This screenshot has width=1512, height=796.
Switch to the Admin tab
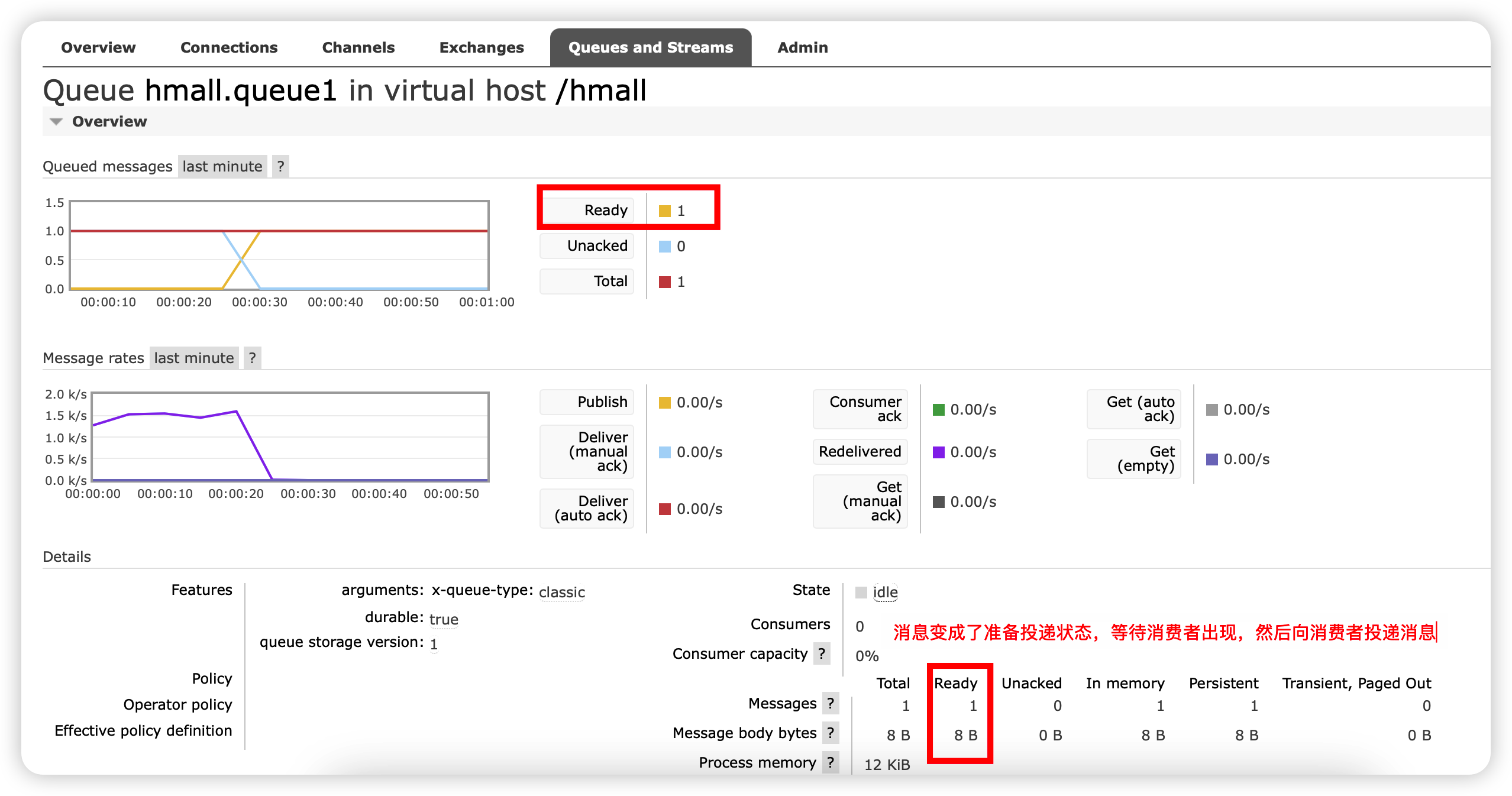click(x=802, y=47)
